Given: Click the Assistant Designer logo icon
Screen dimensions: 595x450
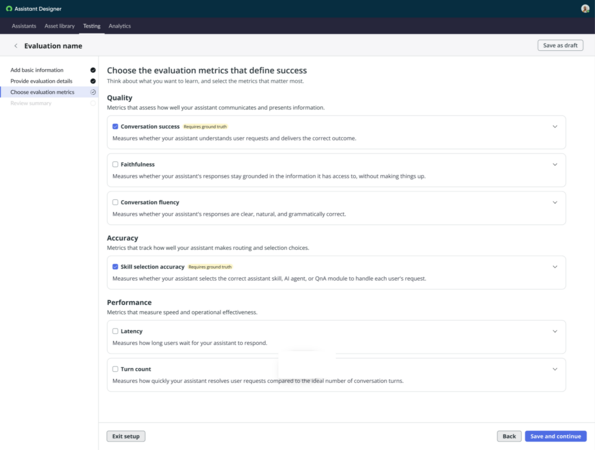Looking at the screenshot, I should [x=9, y=8].
